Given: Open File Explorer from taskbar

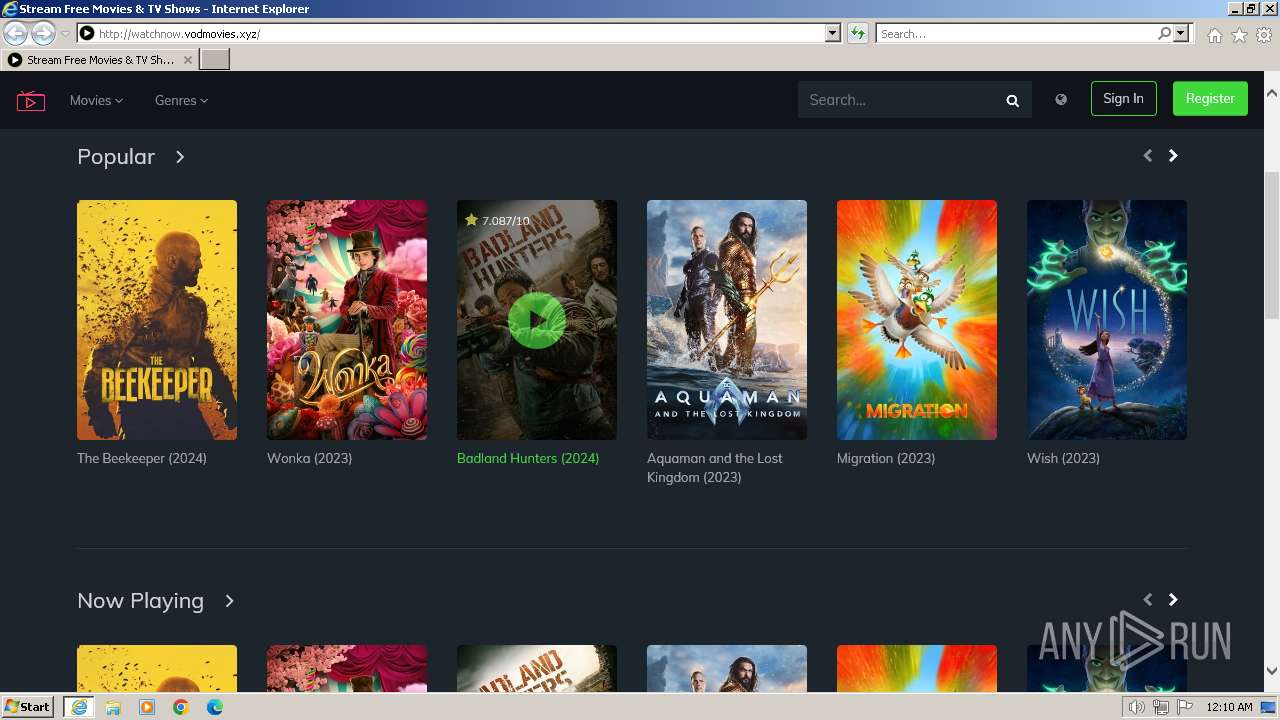Looking at the screenshot, I should point(113,707).
